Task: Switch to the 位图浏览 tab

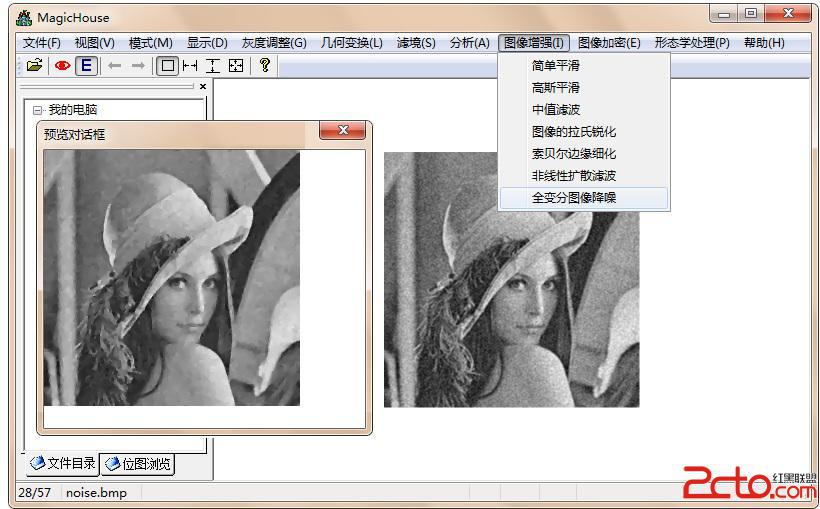Action: [x=138, y=464]
